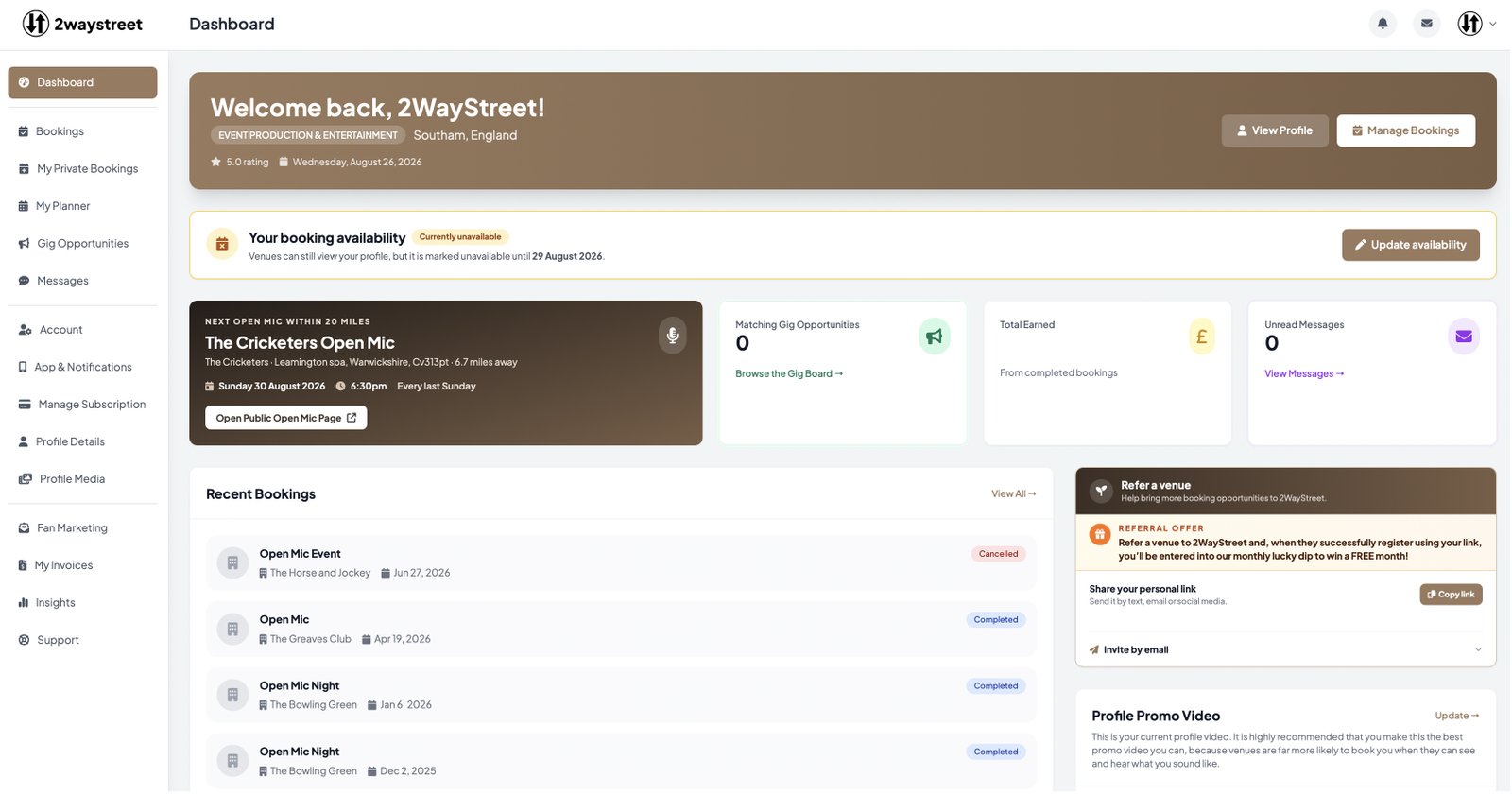This screenshot has height=795, width=1512.
Task: Open the notifications bell icon
Action: 1383,24
